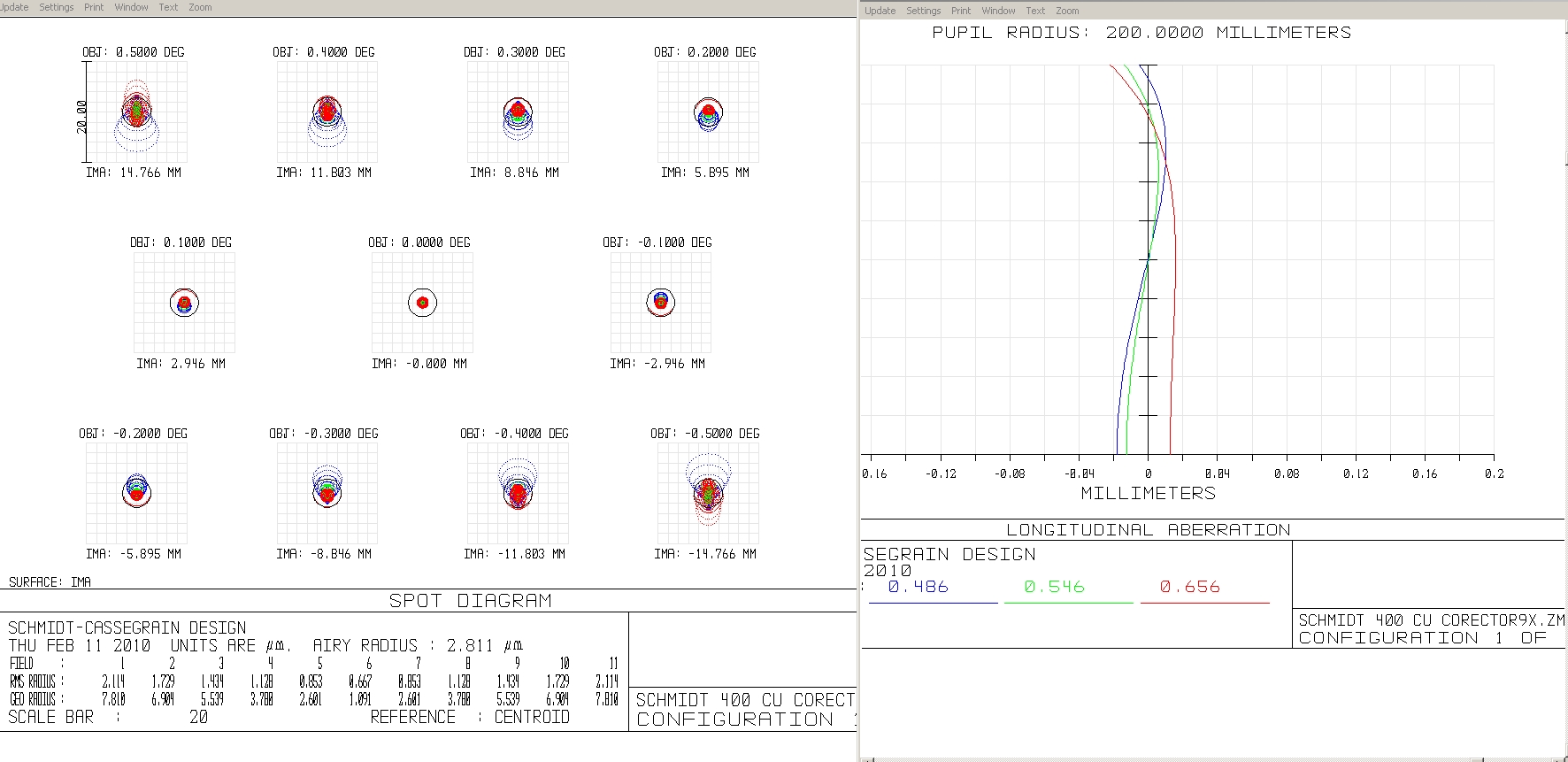Open Print menu in Spot Diagram window
The height and width of the screenshot is (762, 1568).
94,7
